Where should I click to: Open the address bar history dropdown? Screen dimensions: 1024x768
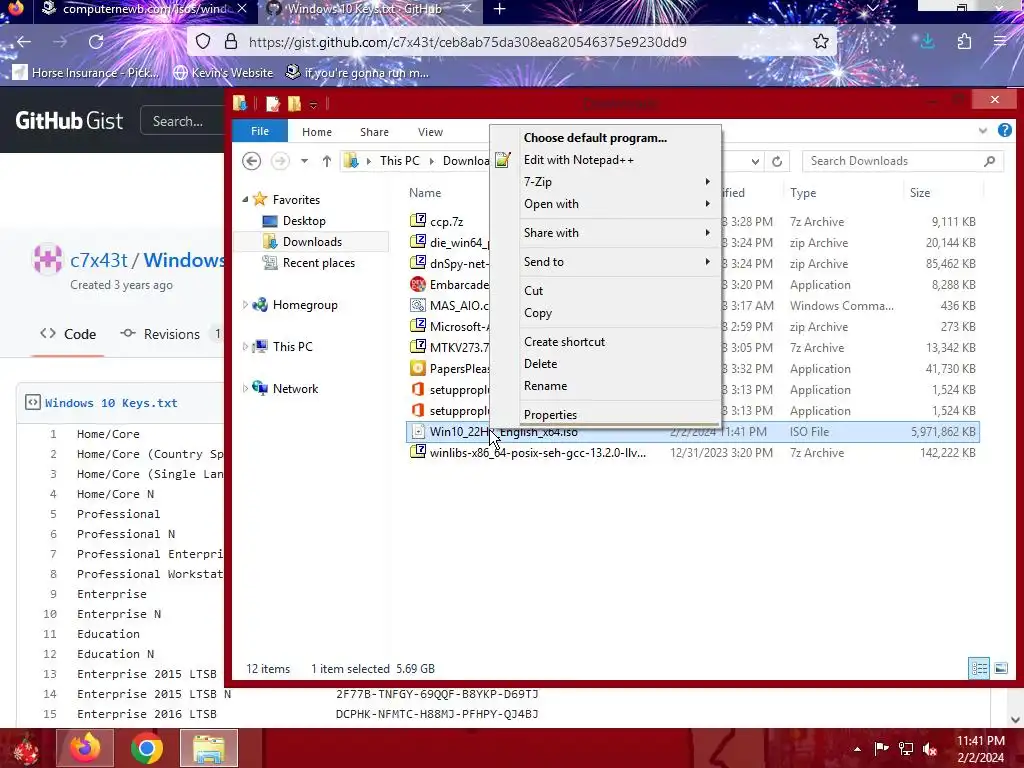[x=755, y=161]
